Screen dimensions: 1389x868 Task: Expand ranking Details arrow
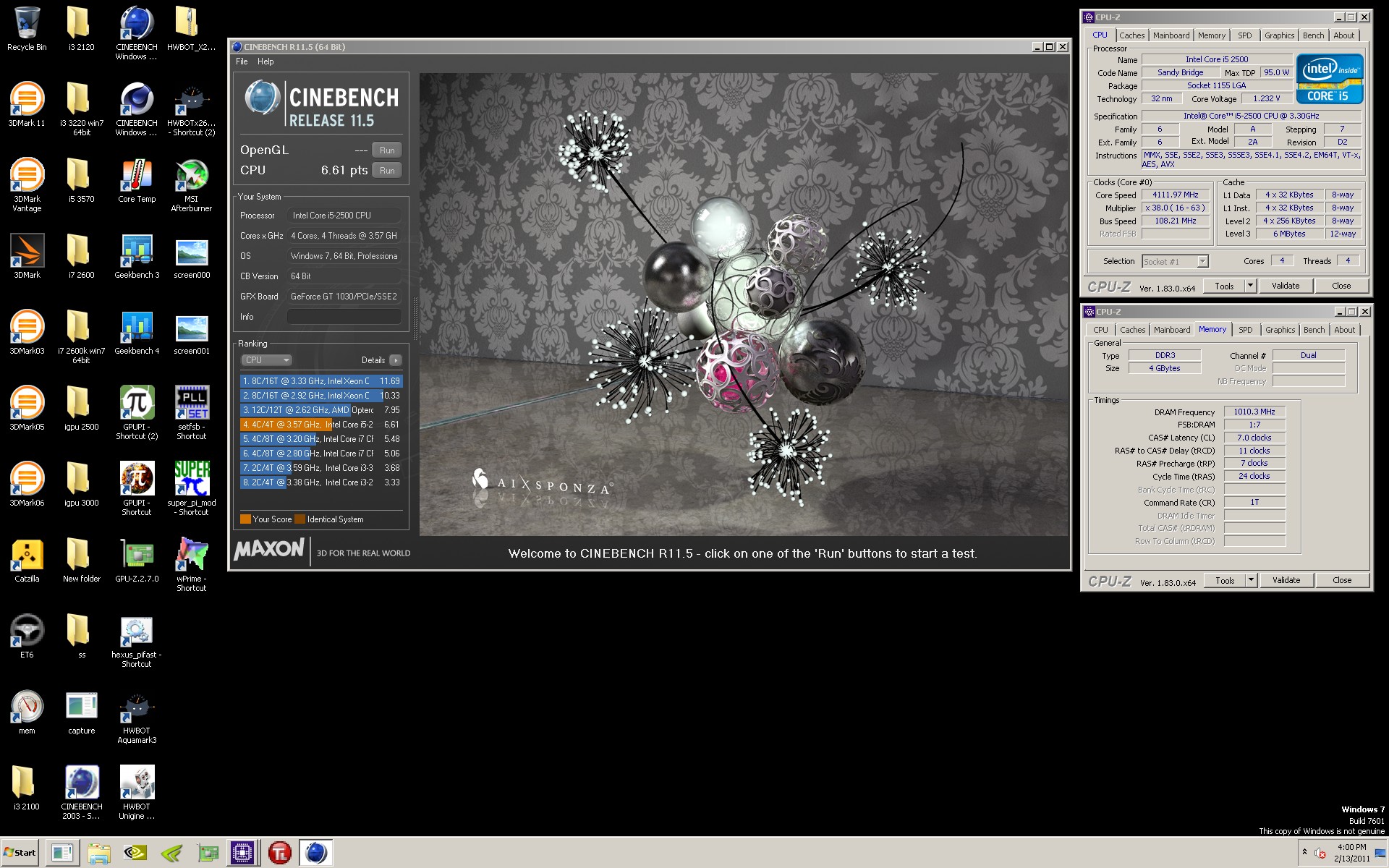tap(395, 359)
